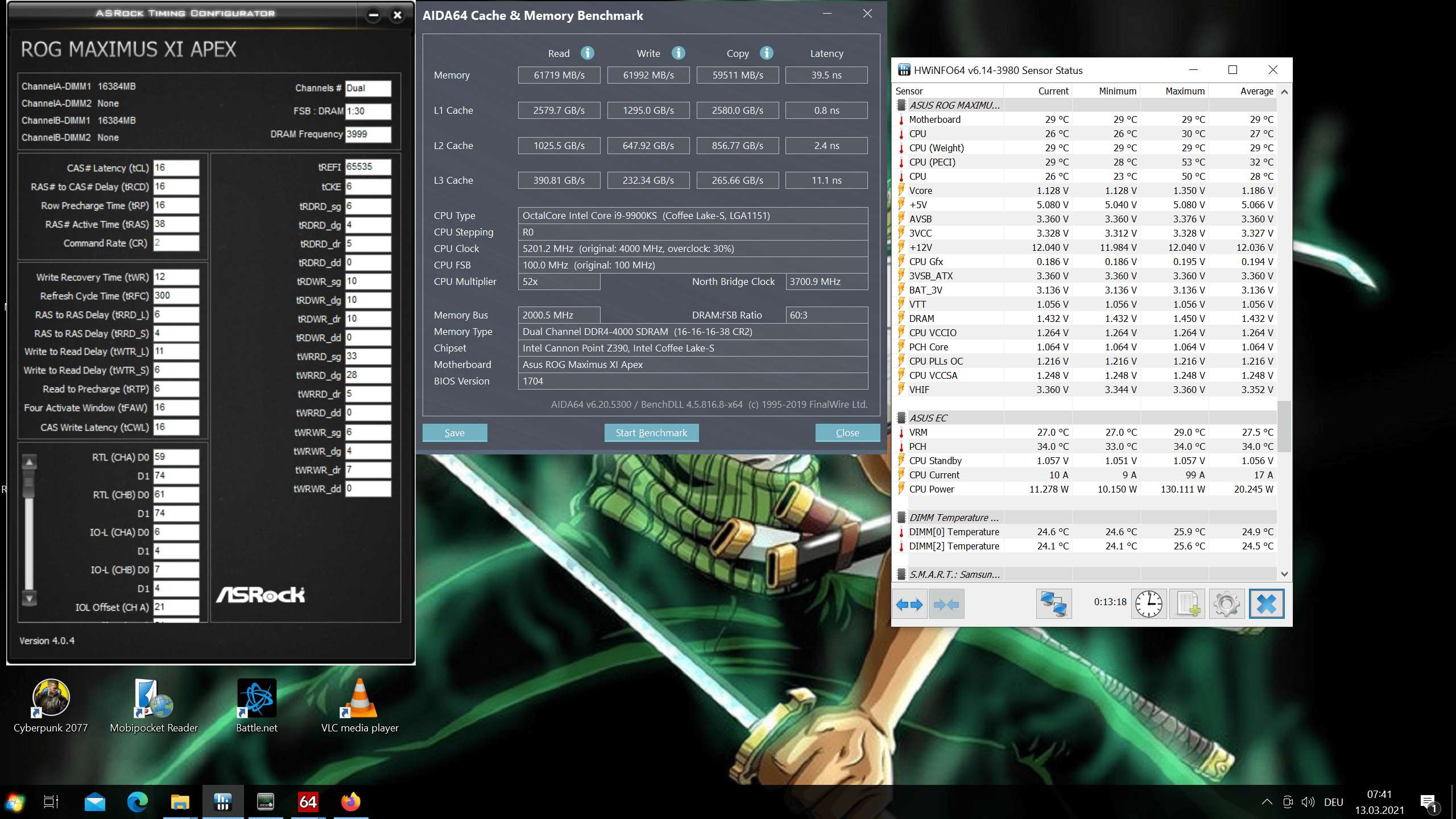Select the DRAM voltage sensor row

(x=1085, y=318)
